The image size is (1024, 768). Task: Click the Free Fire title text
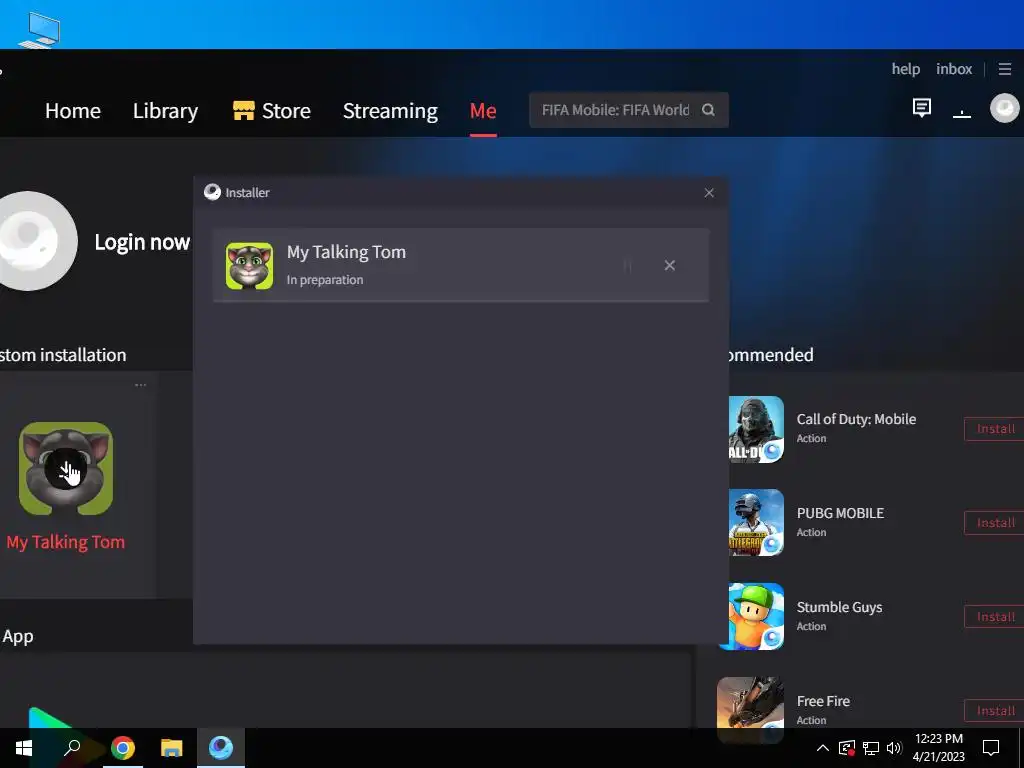point(823,701)
